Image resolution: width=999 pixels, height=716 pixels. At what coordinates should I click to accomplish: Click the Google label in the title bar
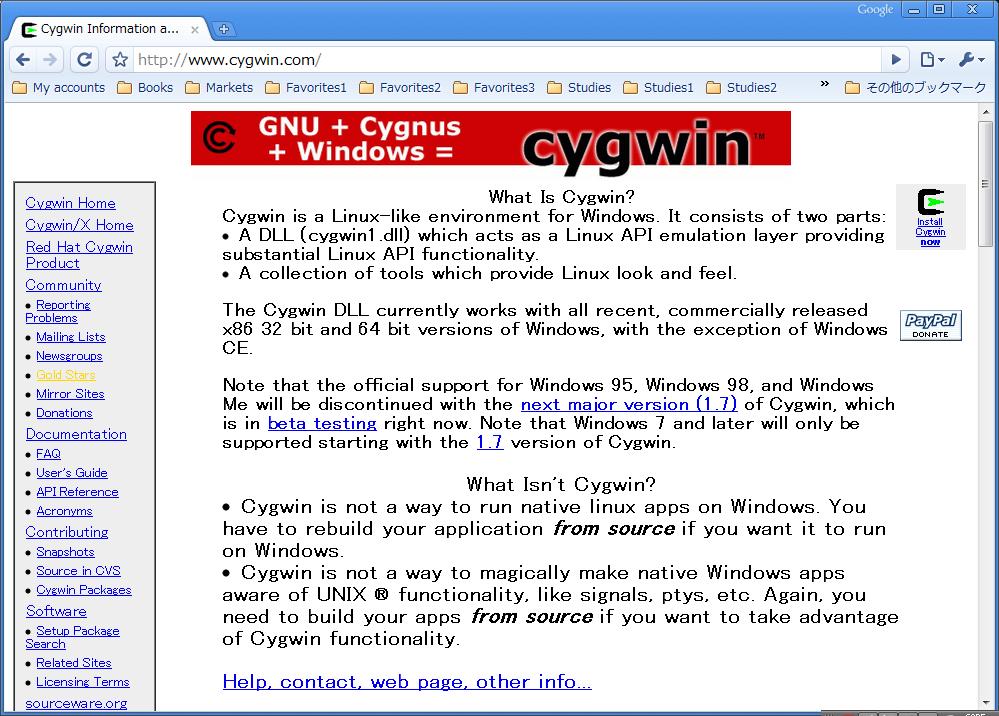pyautogui.click(x=875, y=10)
